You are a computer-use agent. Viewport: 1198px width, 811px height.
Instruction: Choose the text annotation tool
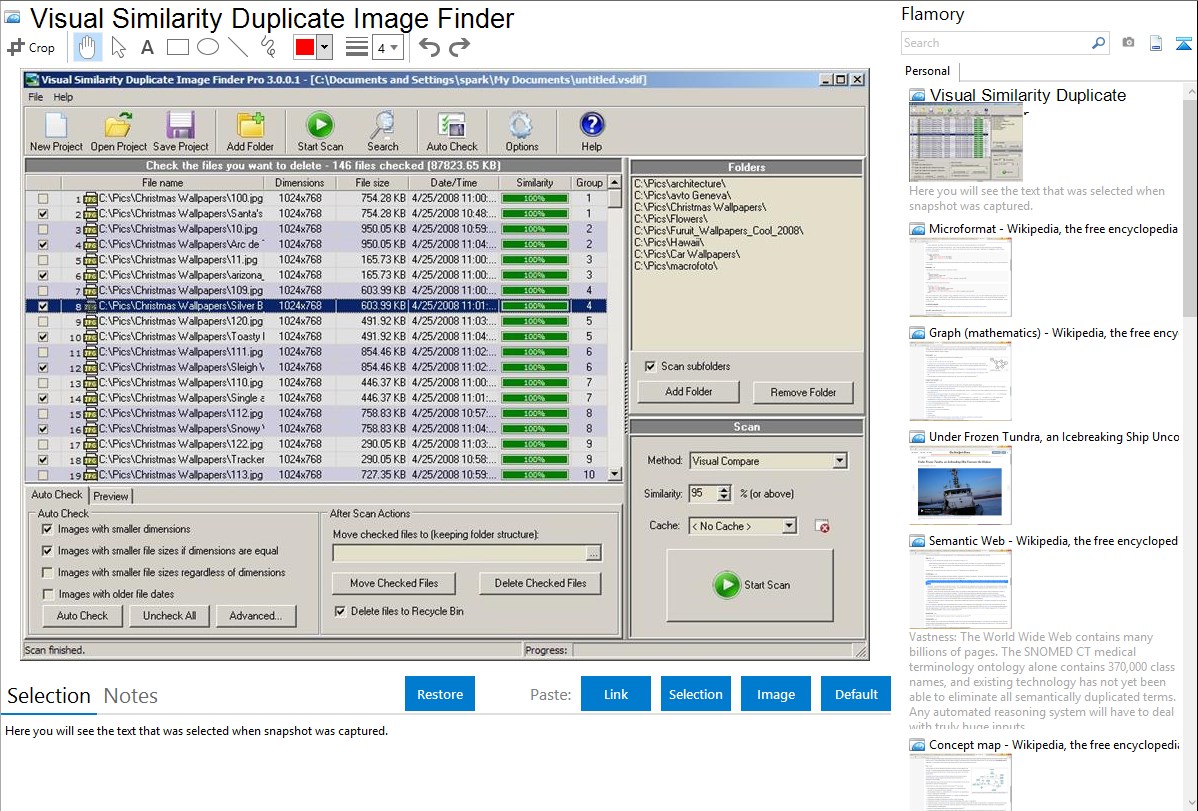[147, 47]
